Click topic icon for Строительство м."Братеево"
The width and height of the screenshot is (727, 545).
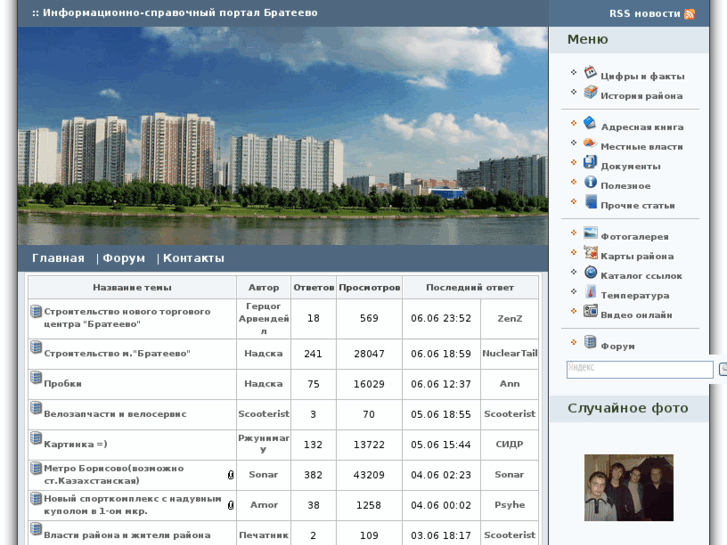point(36,347)
